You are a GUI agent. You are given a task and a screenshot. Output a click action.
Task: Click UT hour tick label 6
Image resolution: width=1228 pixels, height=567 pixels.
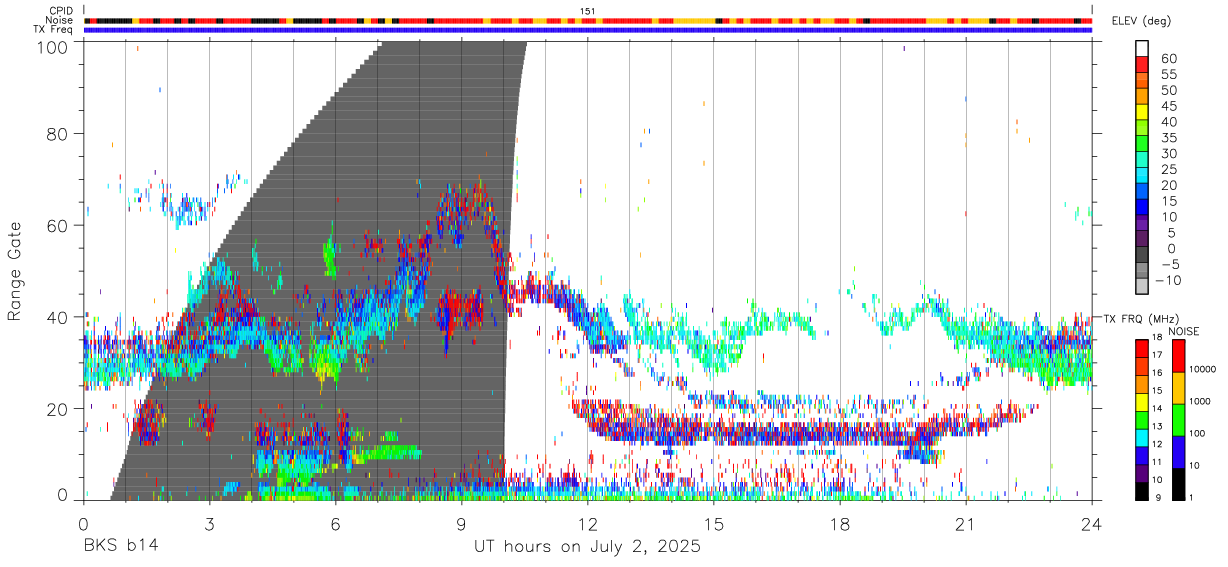(x=335, y=522)
